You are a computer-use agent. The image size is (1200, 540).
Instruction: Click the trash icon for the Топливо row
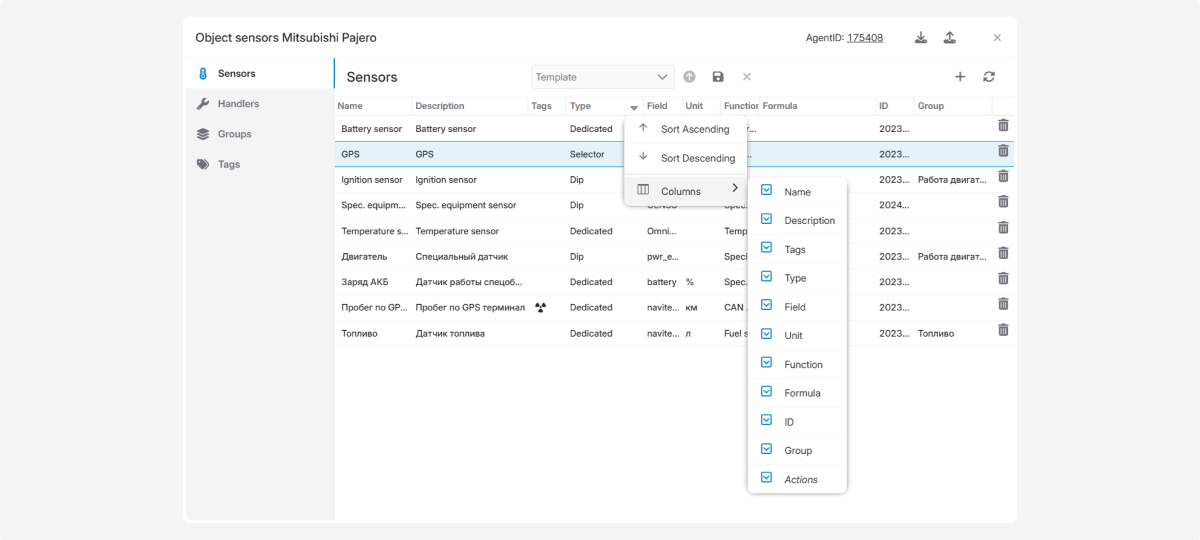[1003, 330]
